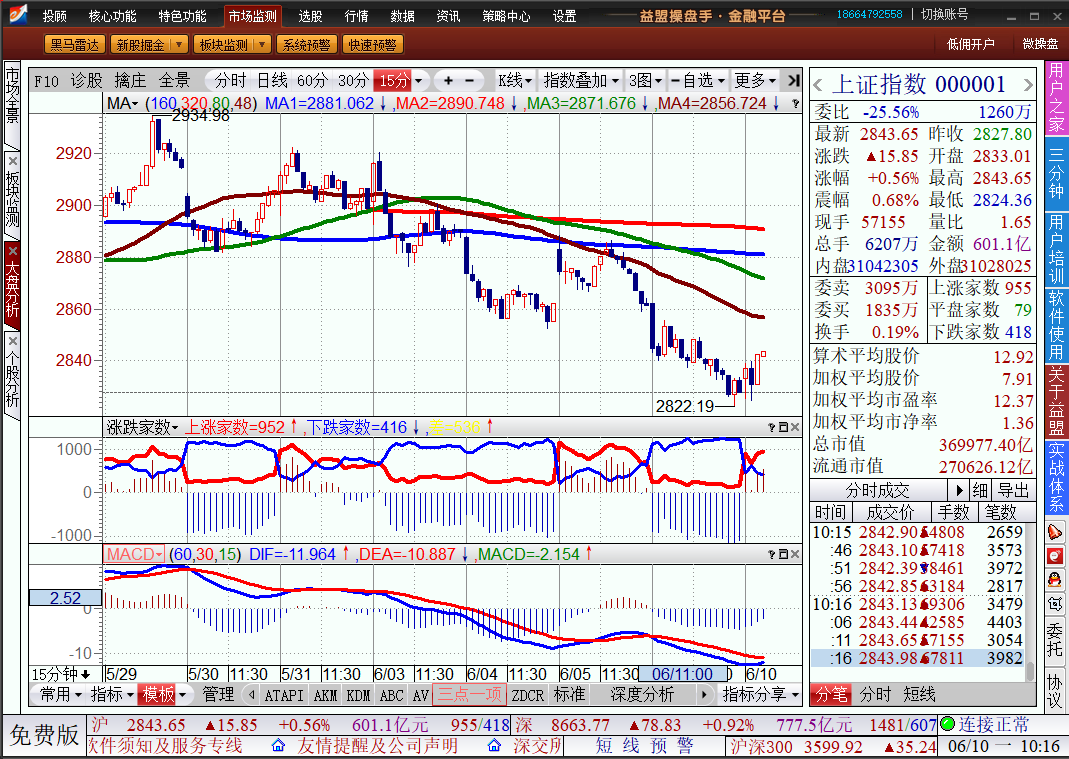Click the 切换账号 link
The height and width of the screenshot is (759, 1069).
point(944,14)
